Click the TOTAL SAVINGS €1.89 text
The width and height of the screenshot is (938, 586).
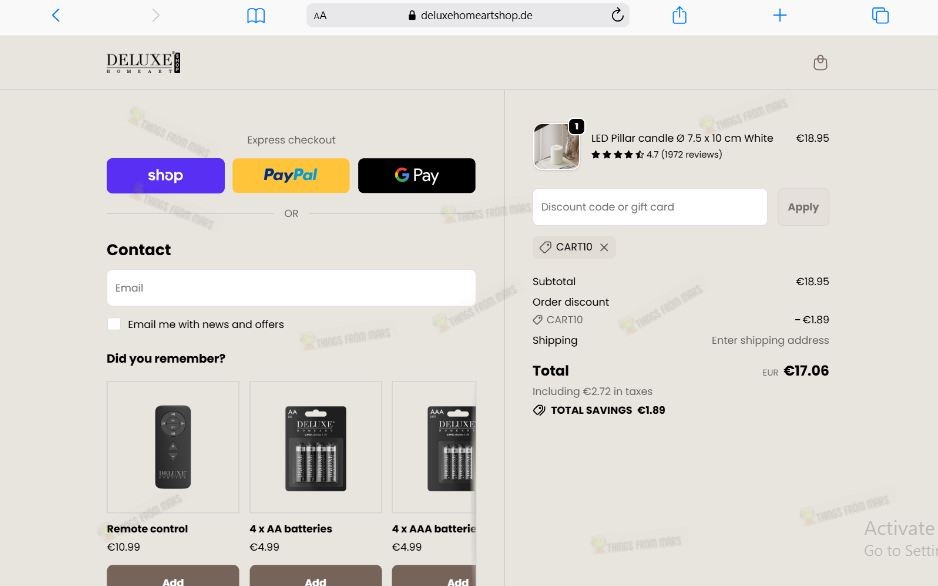pos(608,410)
